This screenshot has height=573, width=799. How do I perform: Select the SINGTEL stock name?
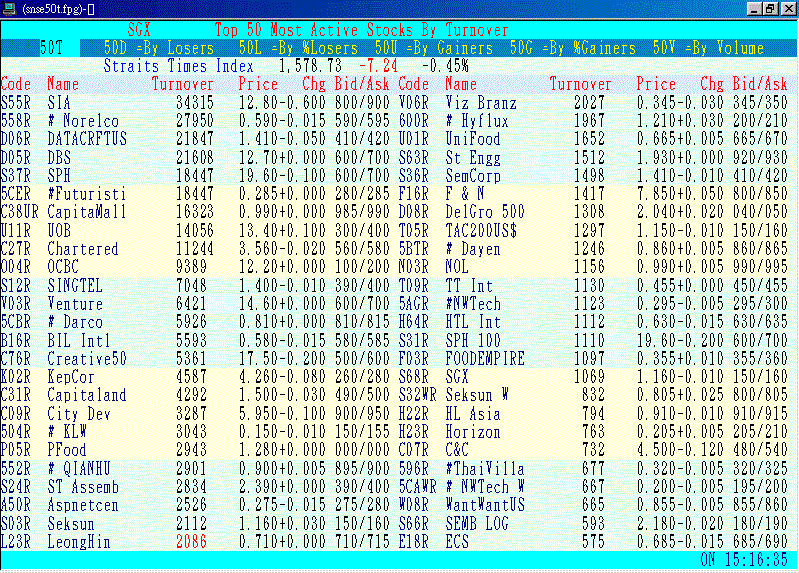pos(75,285)
